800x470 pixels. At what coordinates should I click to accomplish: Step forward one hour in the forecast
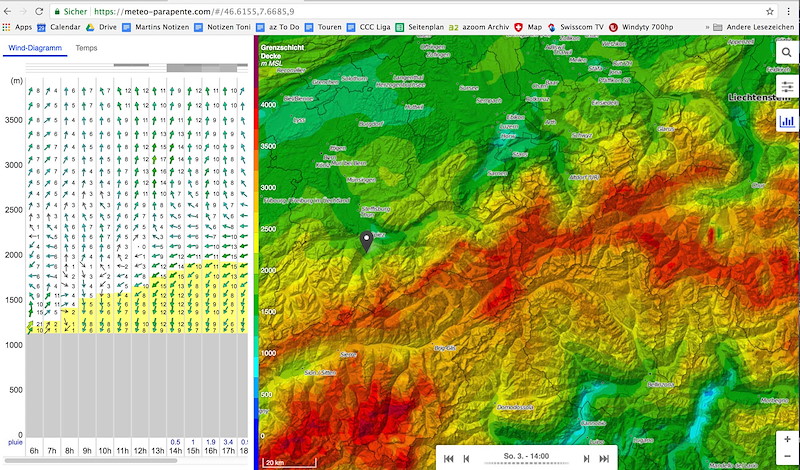[x=586, y=458]
